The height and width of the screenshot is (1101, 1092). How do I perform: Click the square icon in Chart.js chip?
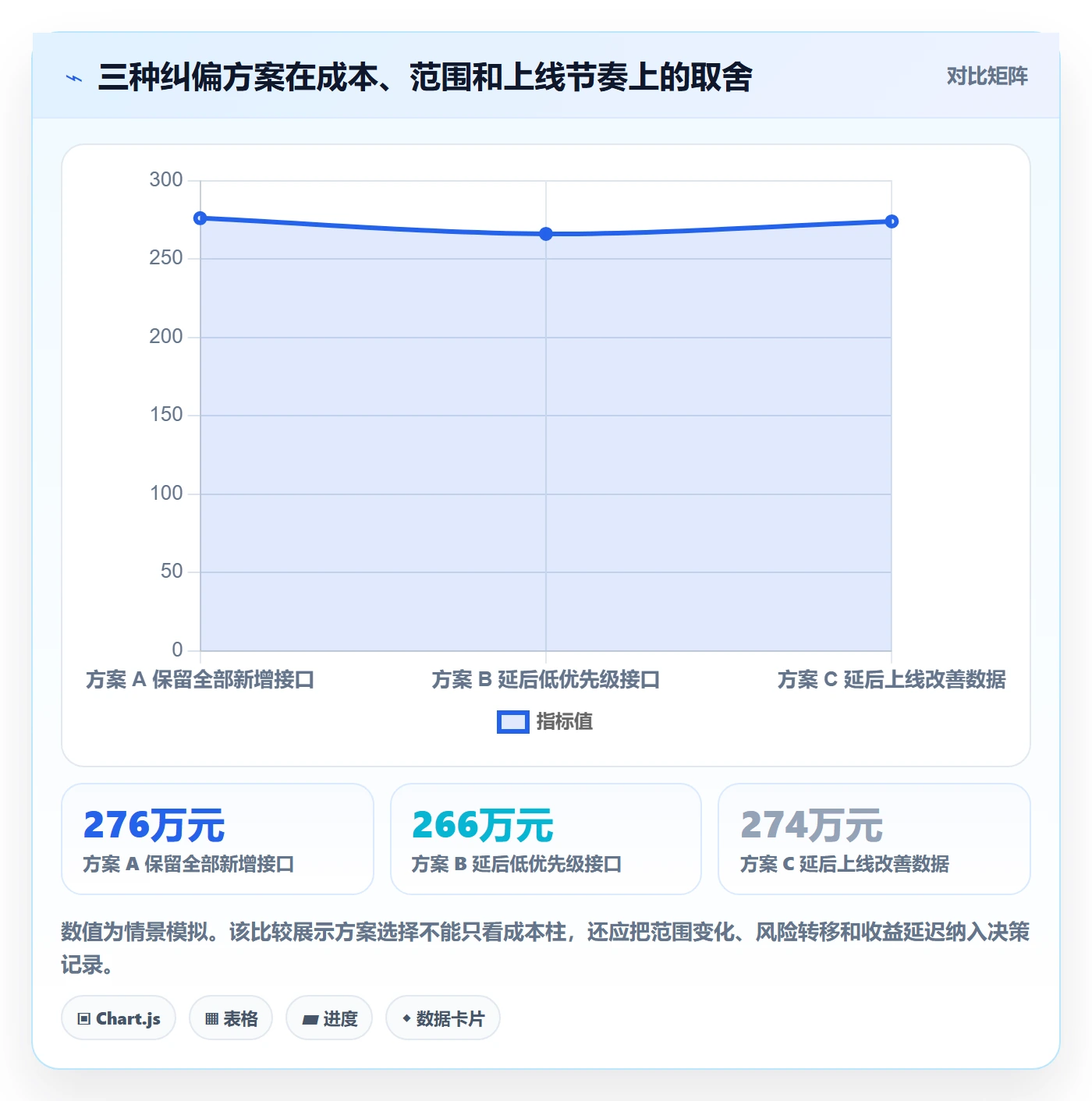84,1018
